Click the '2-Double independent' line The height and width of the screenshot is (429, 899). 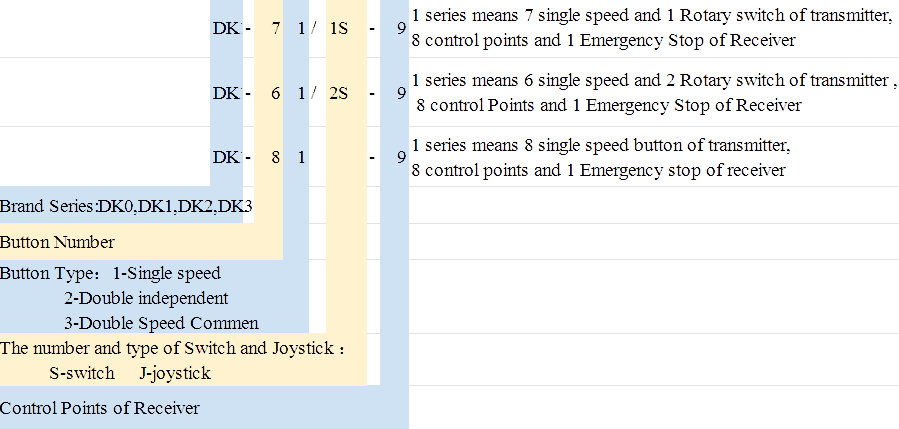point(146,298)
